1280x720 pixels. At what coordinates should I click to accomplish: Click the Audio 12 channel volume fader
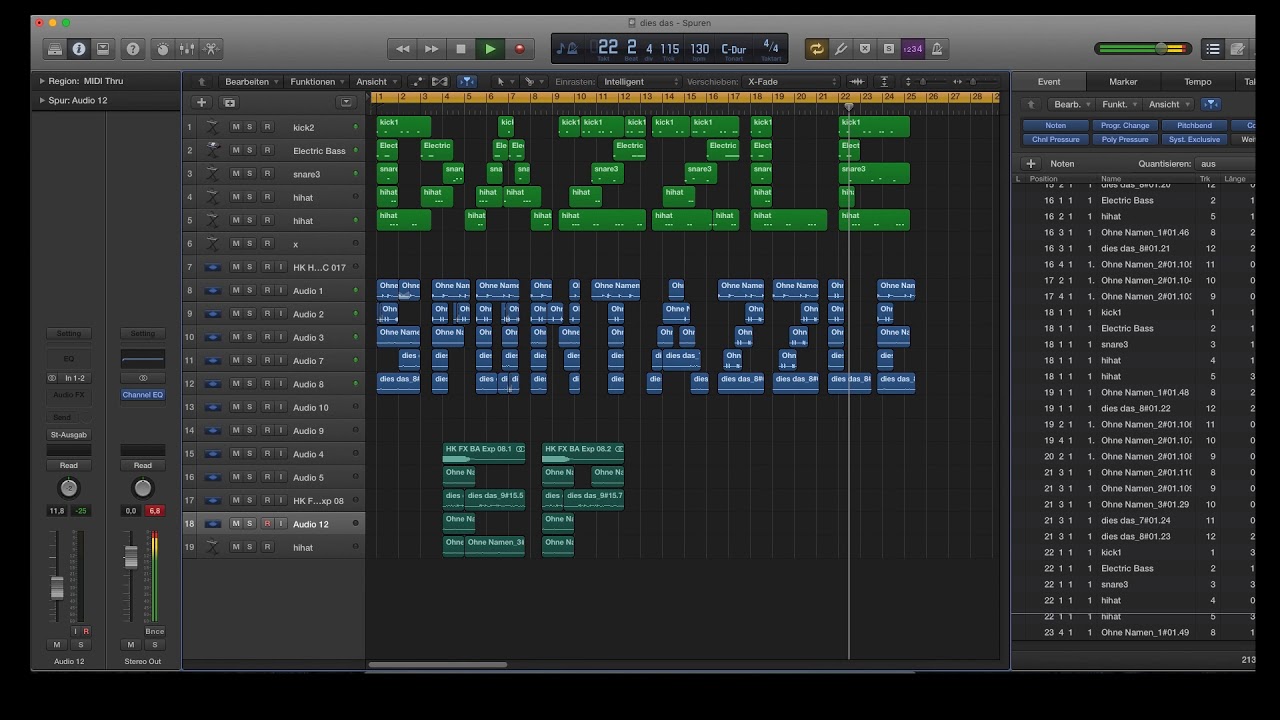pyautogui.click(x=57, y=587)
